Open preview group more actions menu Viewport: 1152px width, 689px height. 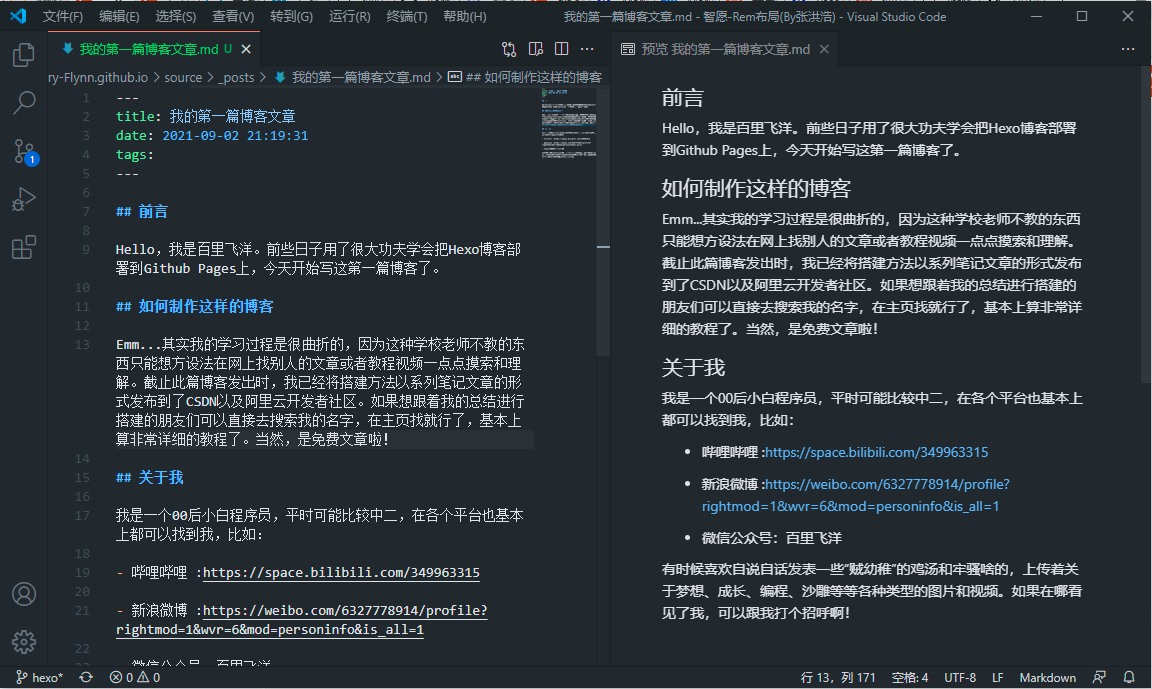click(x=1128, y=49)
